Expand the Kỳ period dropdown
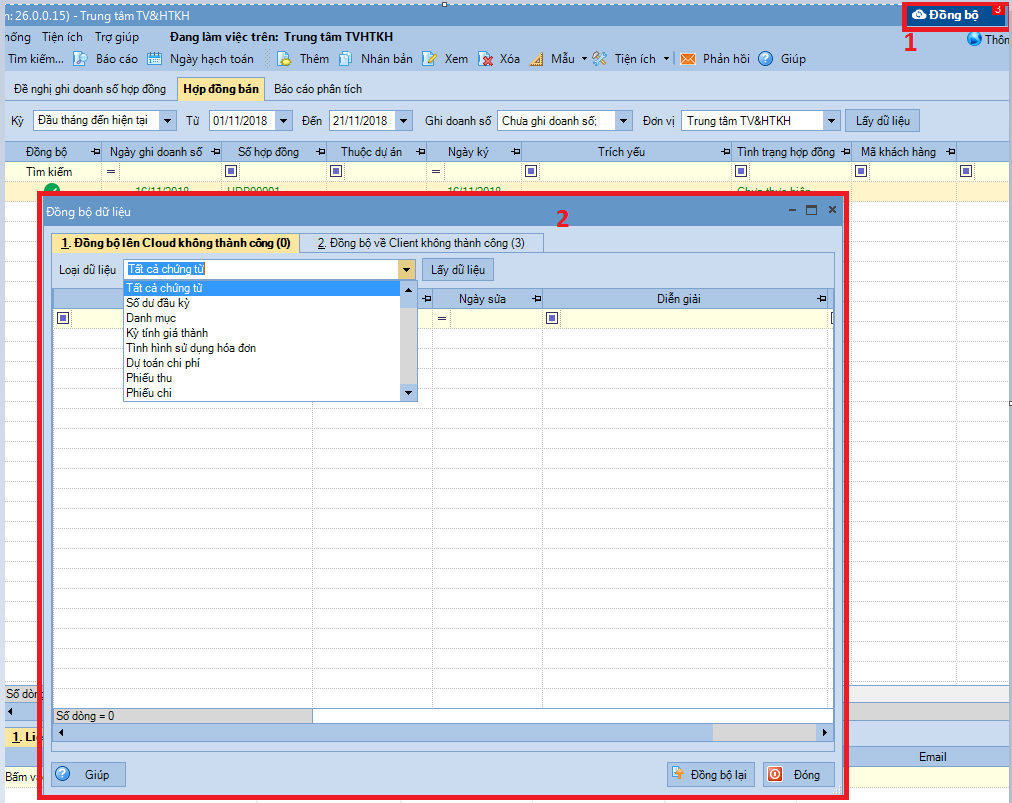Viewport: 1012px width, 803px height. pyautogui.click(x=168, y=121)
